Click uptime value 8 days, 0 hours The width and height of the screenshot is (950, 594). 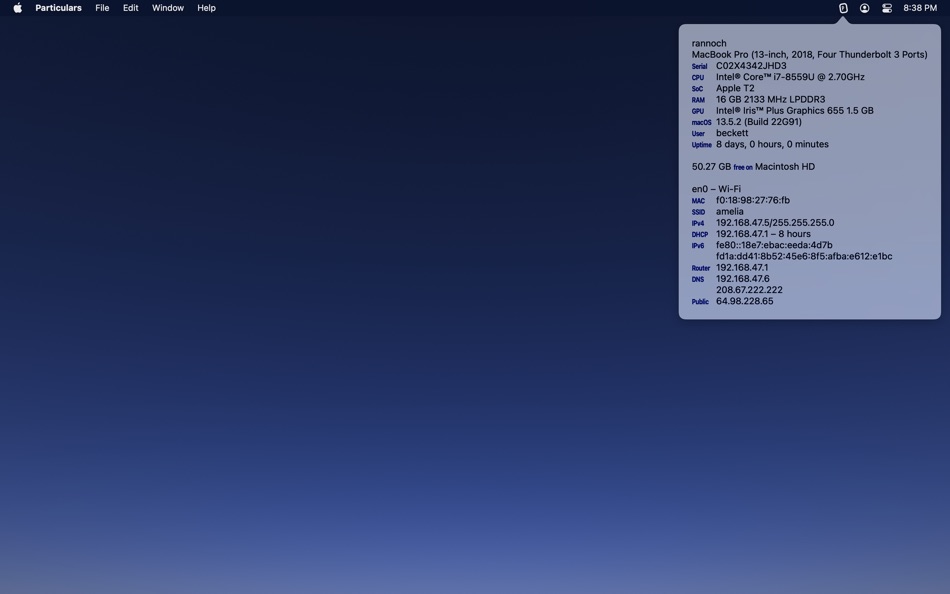click(x=772, y=144)
